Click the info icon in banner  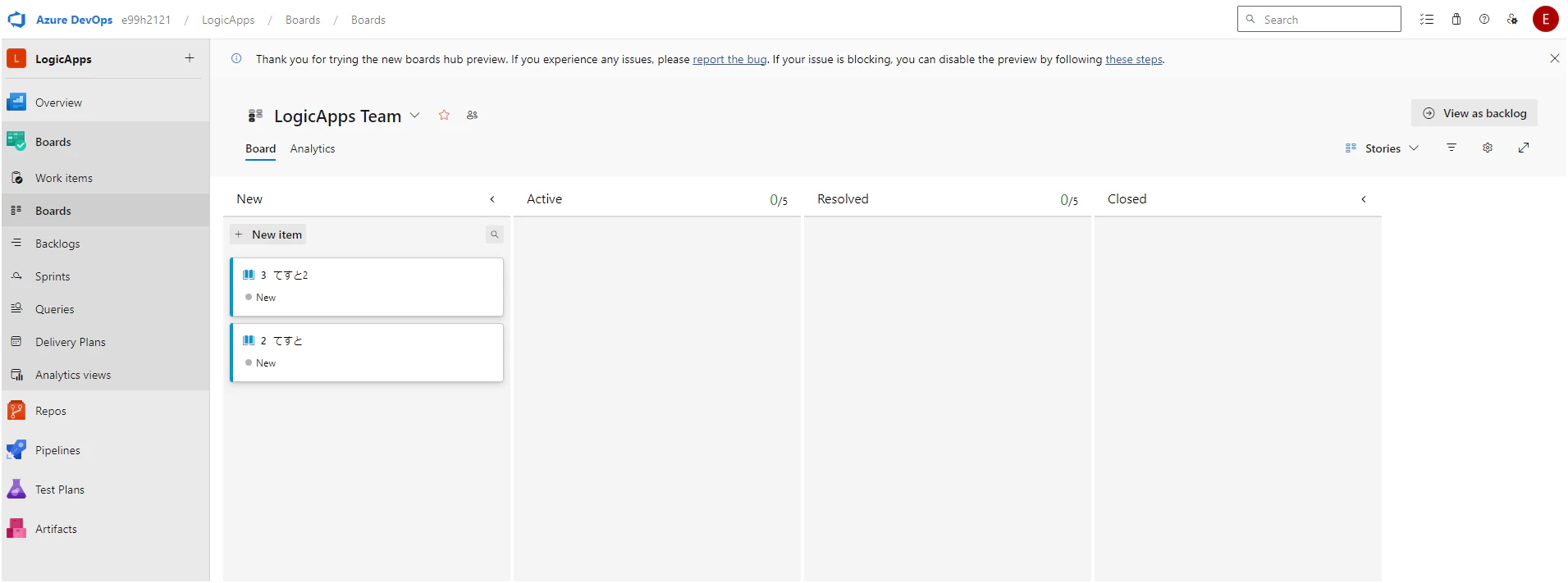click(x=236, y=58)
